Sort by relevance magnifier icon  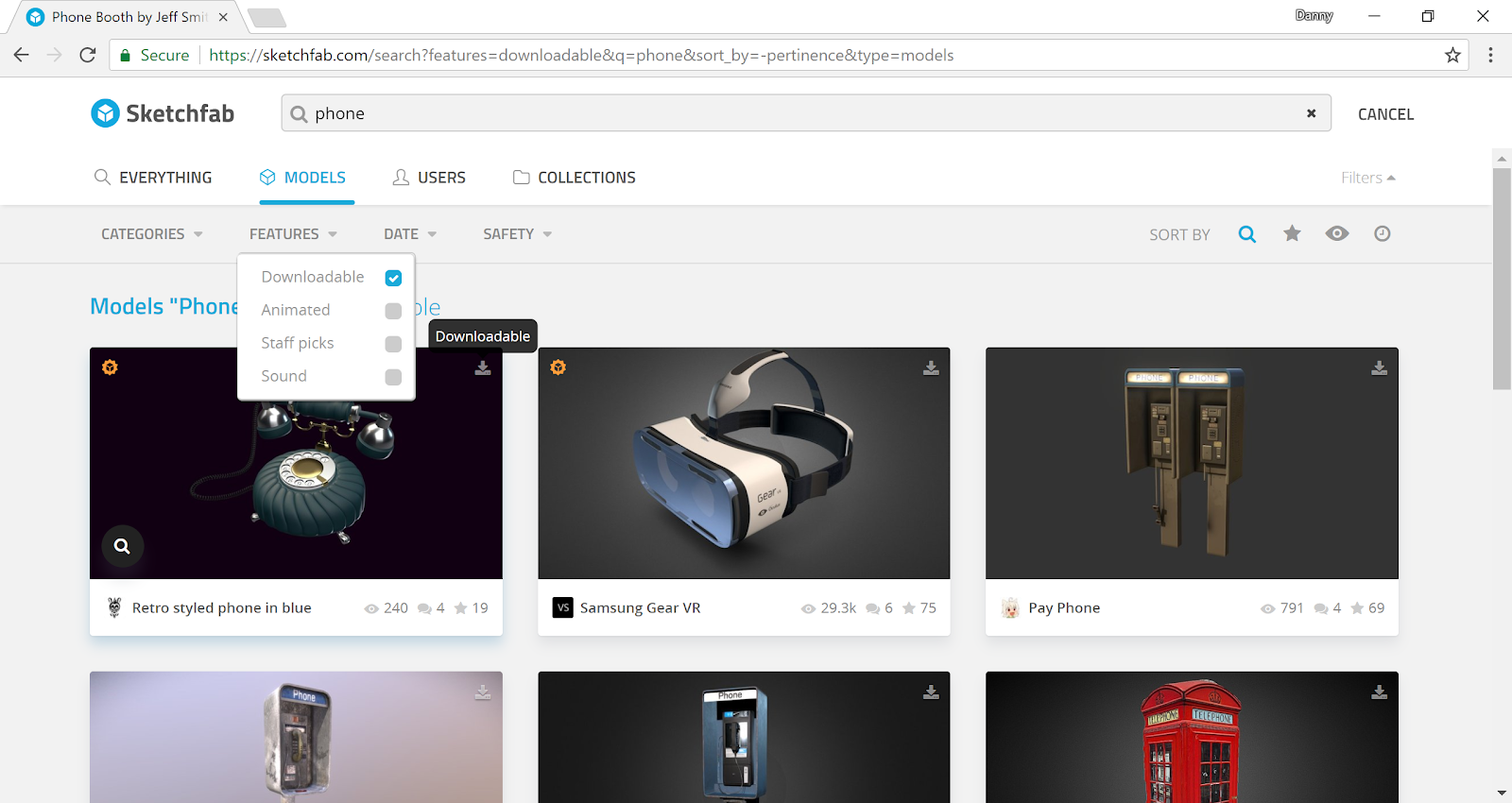click(1247, 234)
